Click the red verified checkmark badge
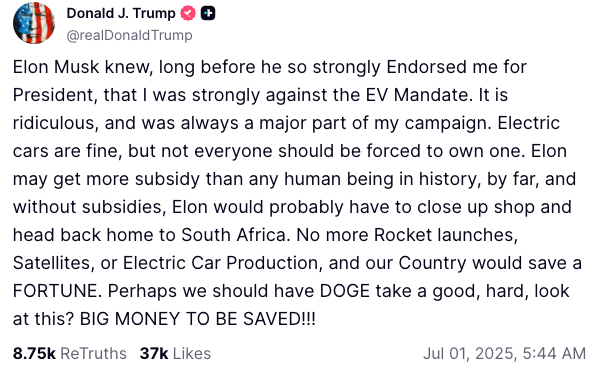 pos(188,13)
